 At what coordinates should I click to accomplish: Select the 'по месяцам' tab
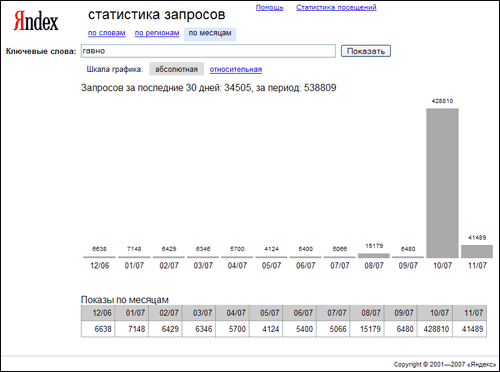pos(210,33)
